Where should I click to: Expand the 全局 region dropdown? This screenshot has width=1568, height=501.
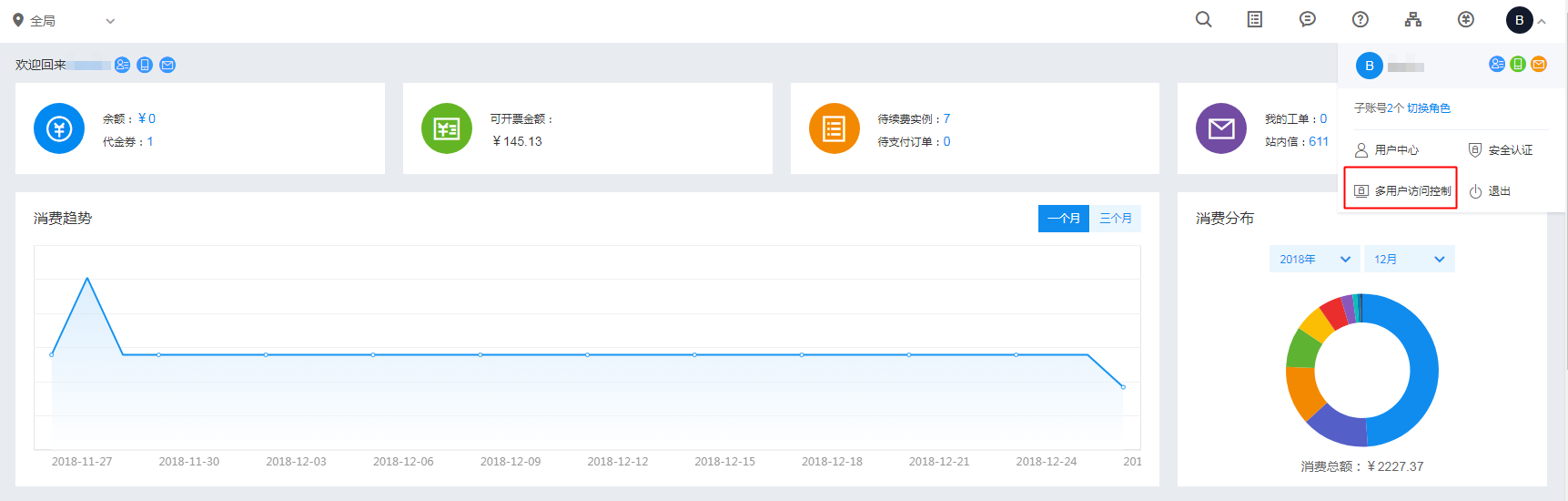point(64,21)
